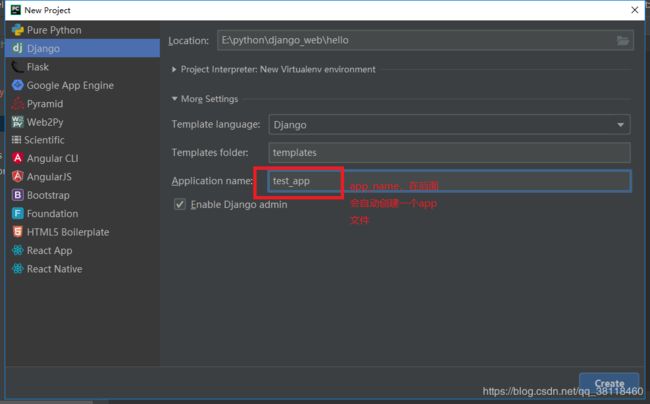
Task: Select the Web2Py icon
Action: coord(18,122)
